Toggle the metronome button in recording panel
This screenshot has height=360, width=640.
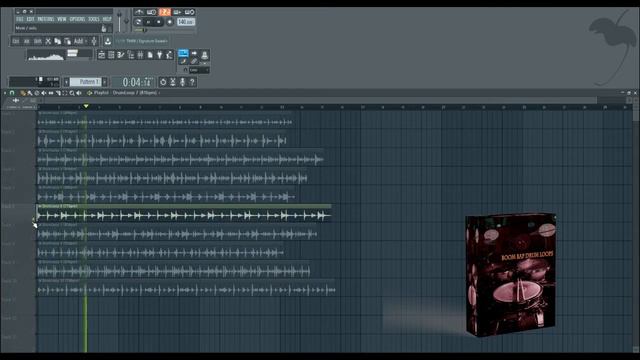click(x=139, y=12)
